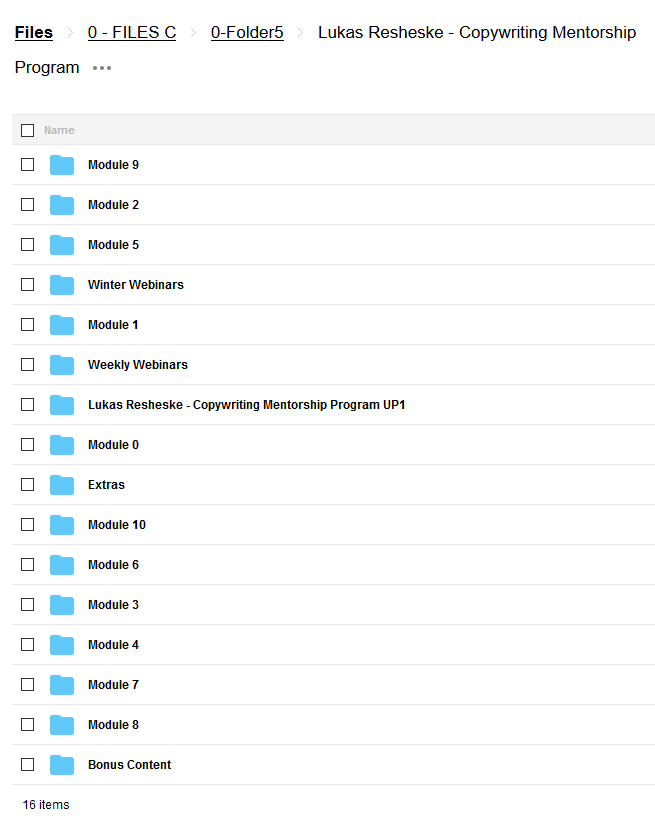Screen dimensions: 655x837
Task: Tick the Module 0 checkbox
Action: click(28, 445)
